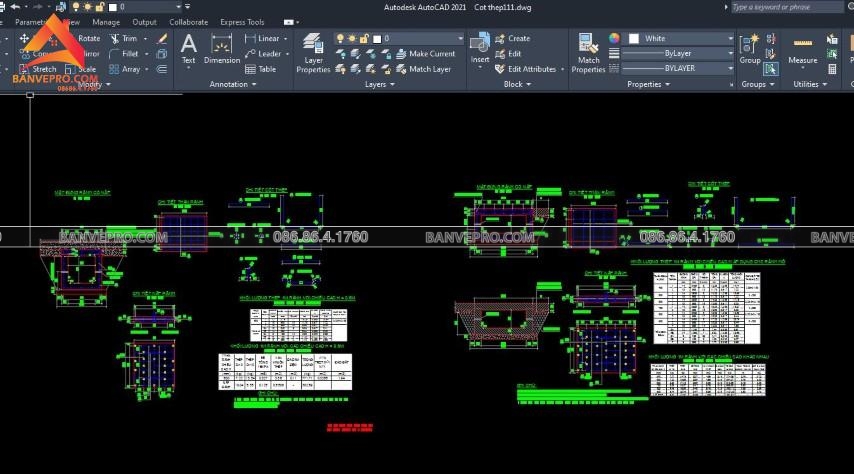Open the Collaborate ribbon tab
The image size is (854, 474).
pyautogui.click(x=188, y=22)
